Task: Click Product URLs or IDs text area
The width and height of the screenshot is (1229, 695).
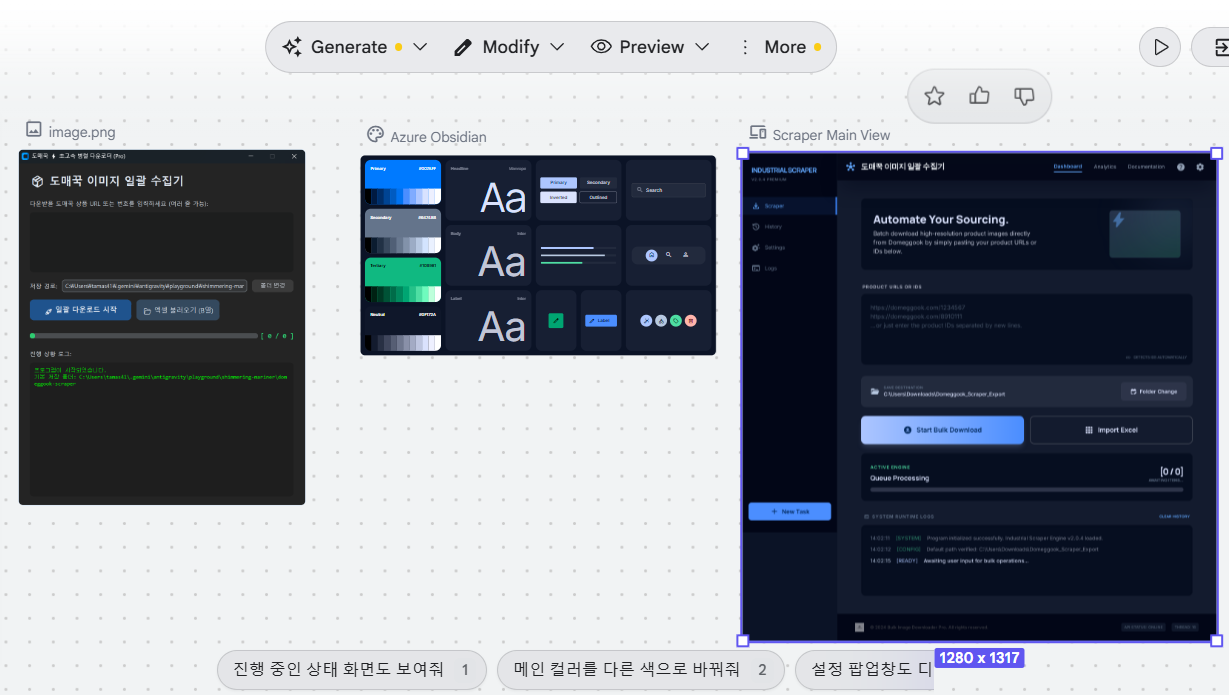Action: click(1027, 330)
